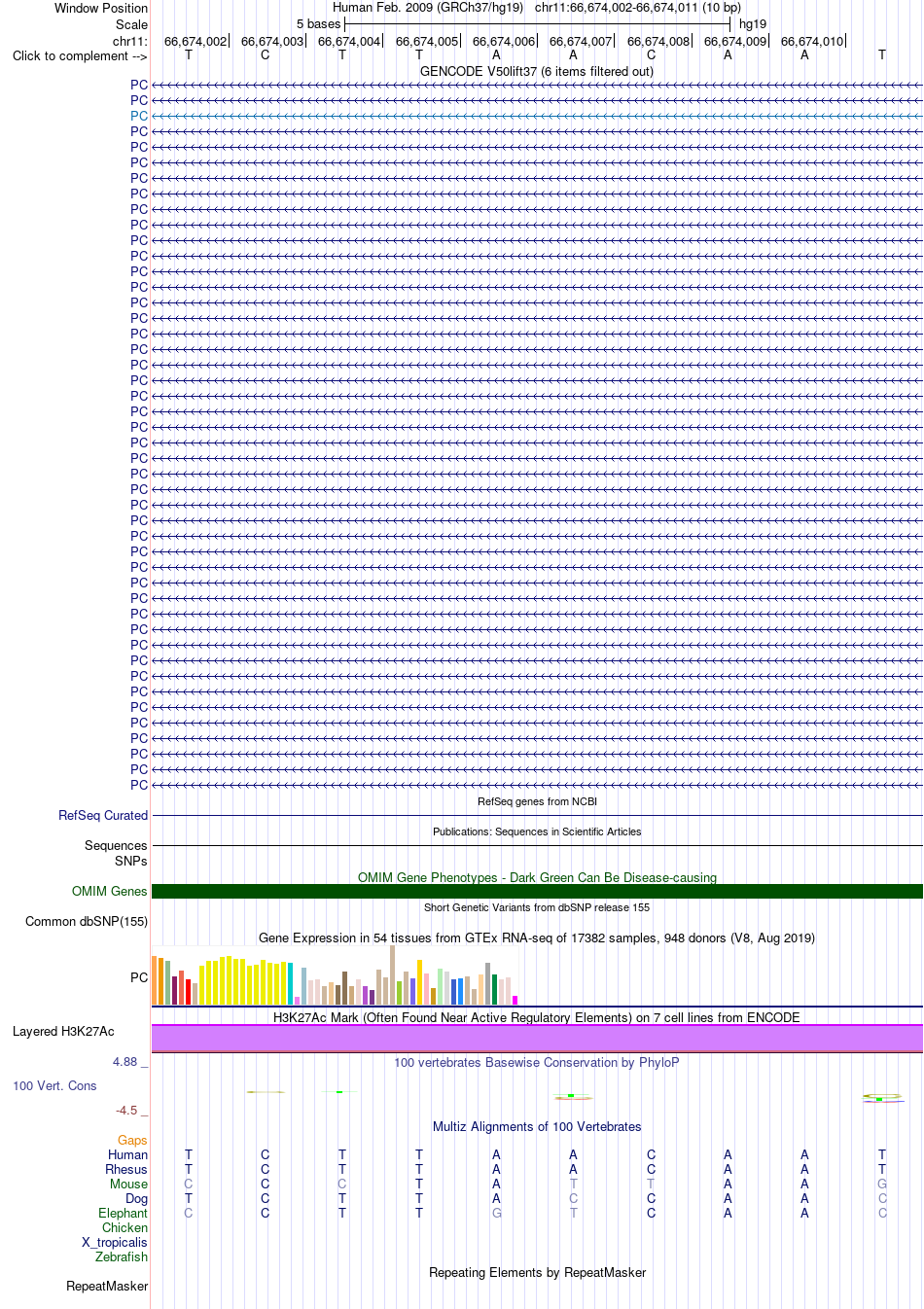
Task: Click H3K27Ac Mark ENCODE track title
Action: (537, 1017)
